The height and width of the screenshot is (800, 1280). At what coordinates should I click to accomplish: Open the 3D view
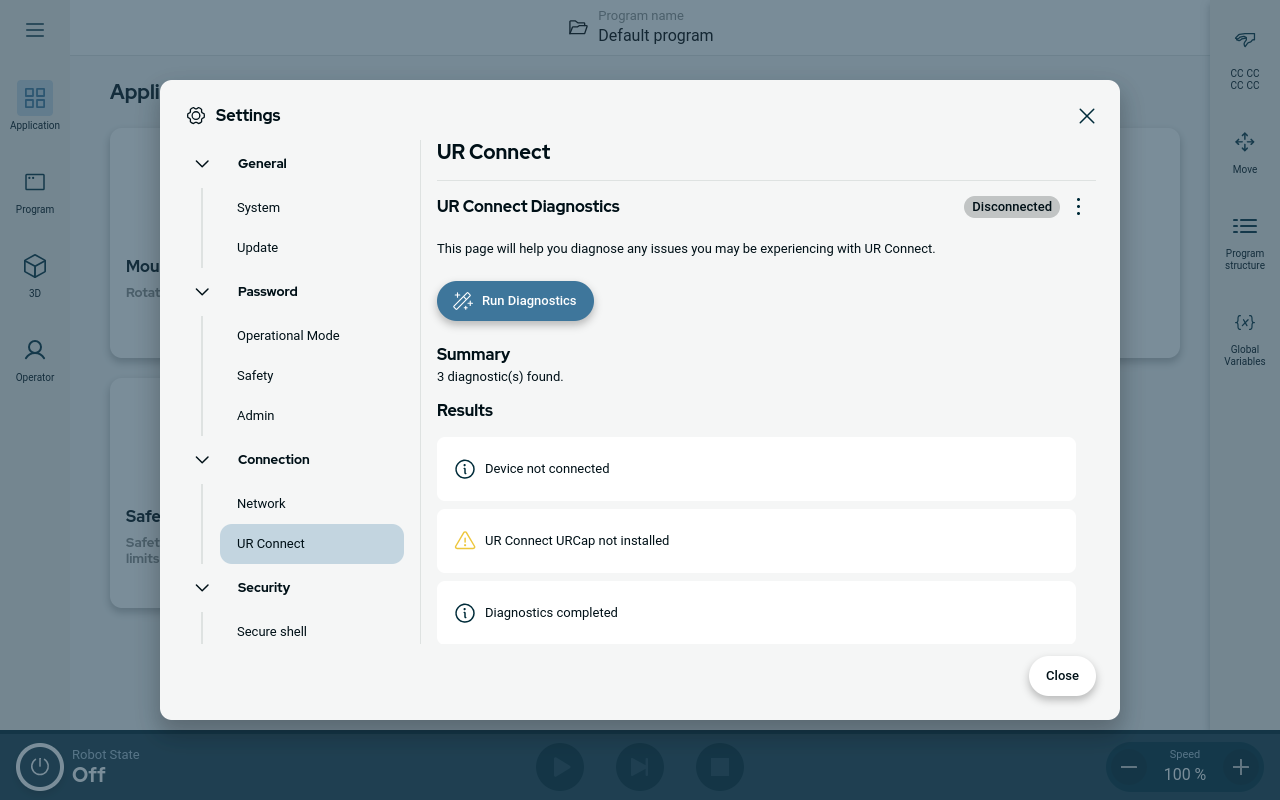[35, 267]
